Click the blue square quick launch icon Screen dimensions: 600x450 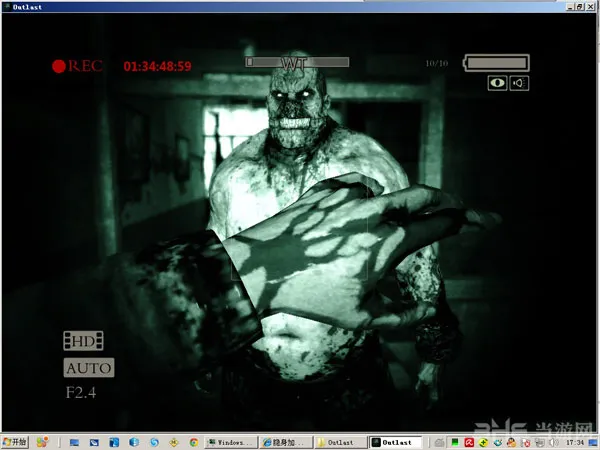pos(114,443)
